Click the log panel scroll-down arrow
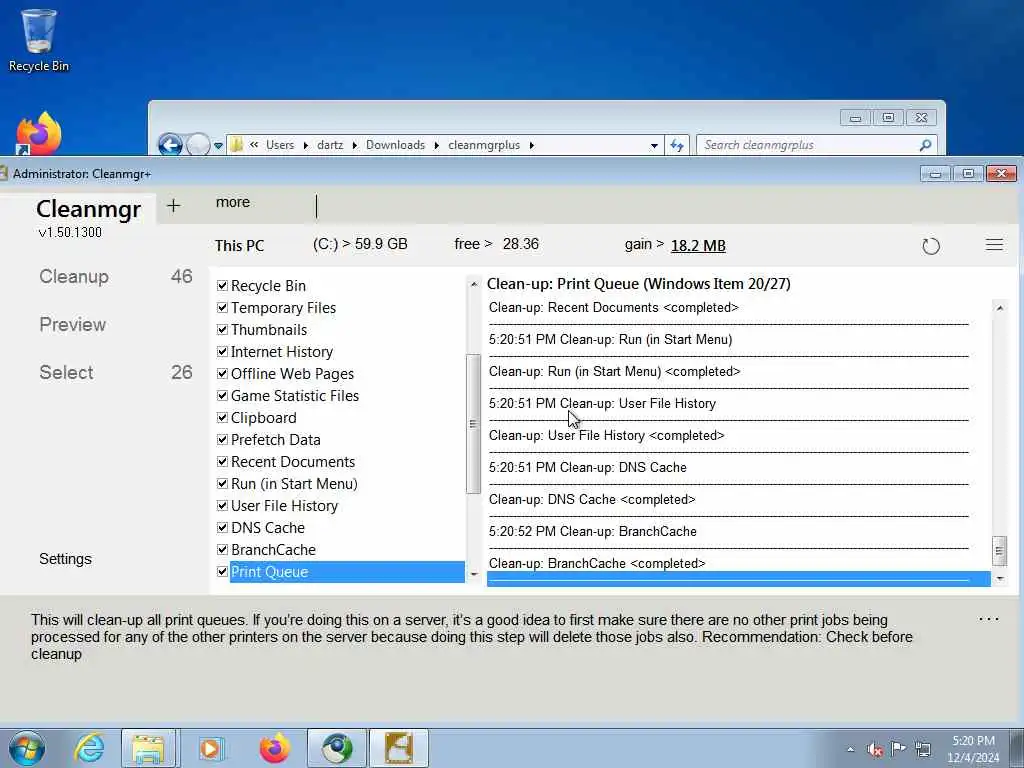This screenshot has height=768, width=1024. tap(999, 579)
